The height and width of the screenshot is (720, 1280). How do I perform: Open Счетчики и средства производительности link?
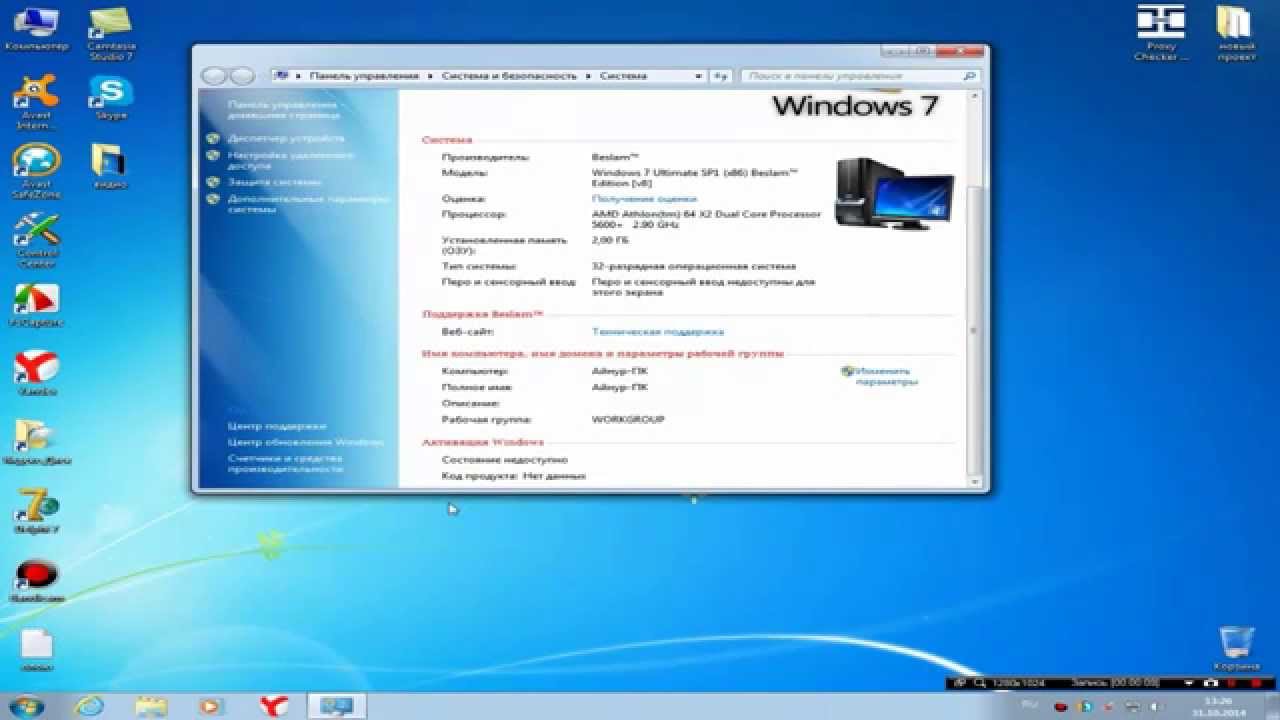pos(288,463)
